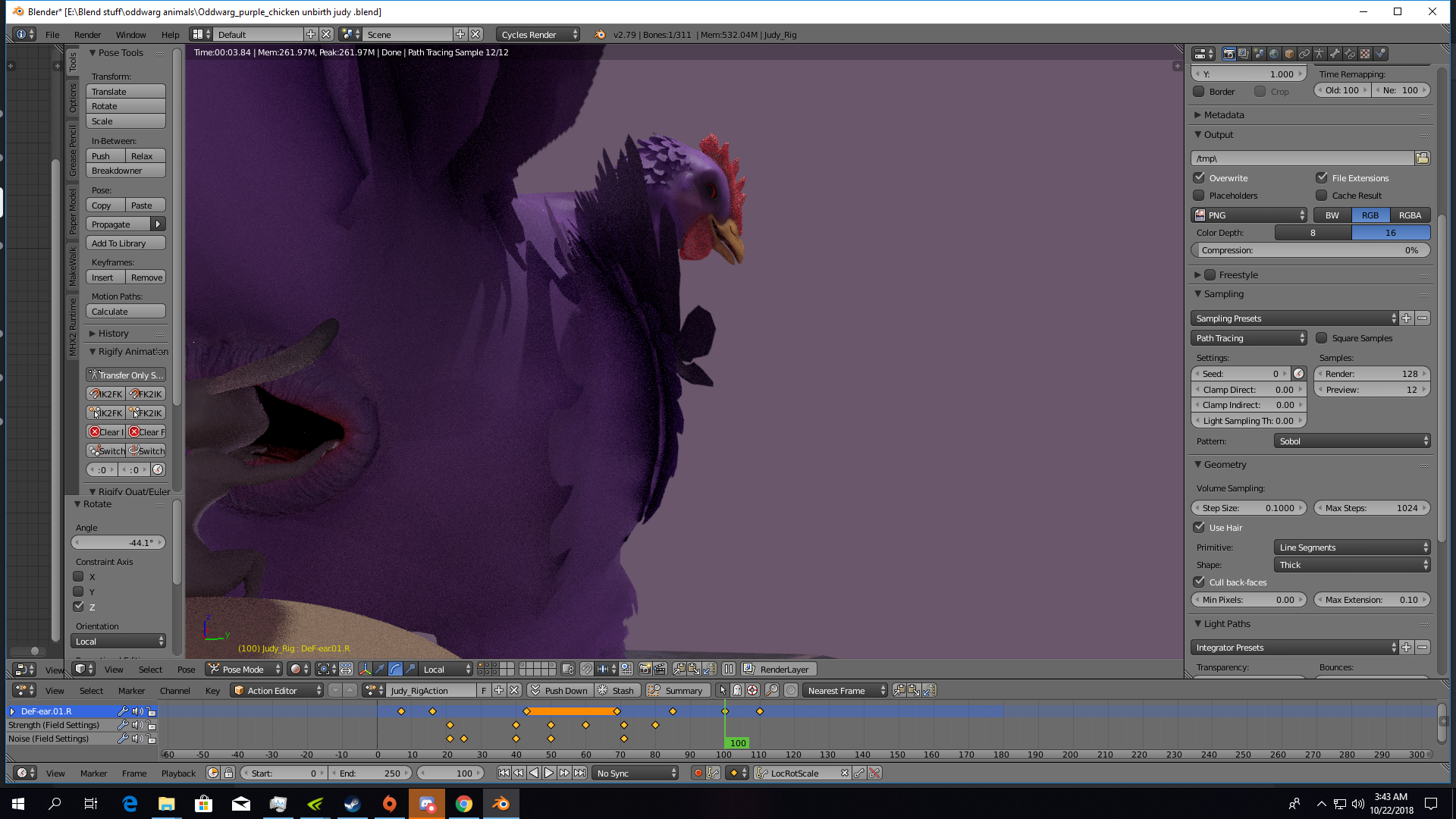Viewport: 1456px width, 819px height.
Task: Disable the Use Hair checkbox
Action: [1199, 528]
